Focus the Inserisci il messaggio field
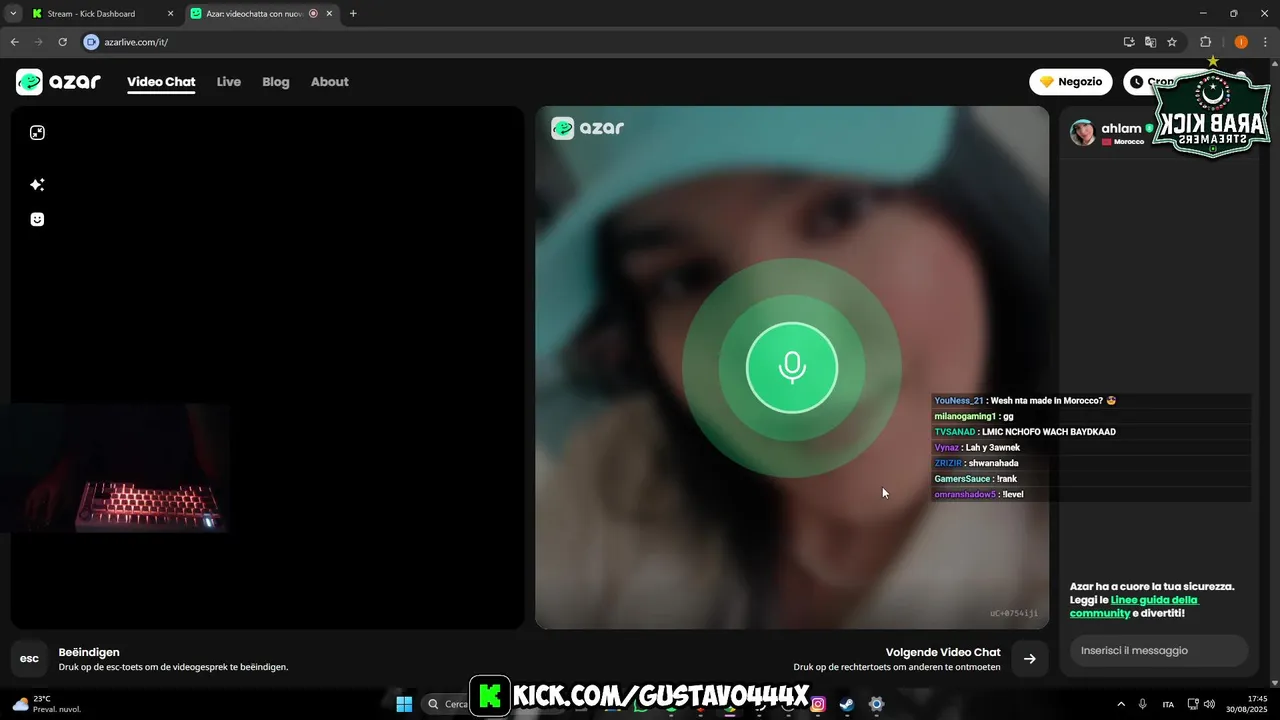 coord(1159,650)
